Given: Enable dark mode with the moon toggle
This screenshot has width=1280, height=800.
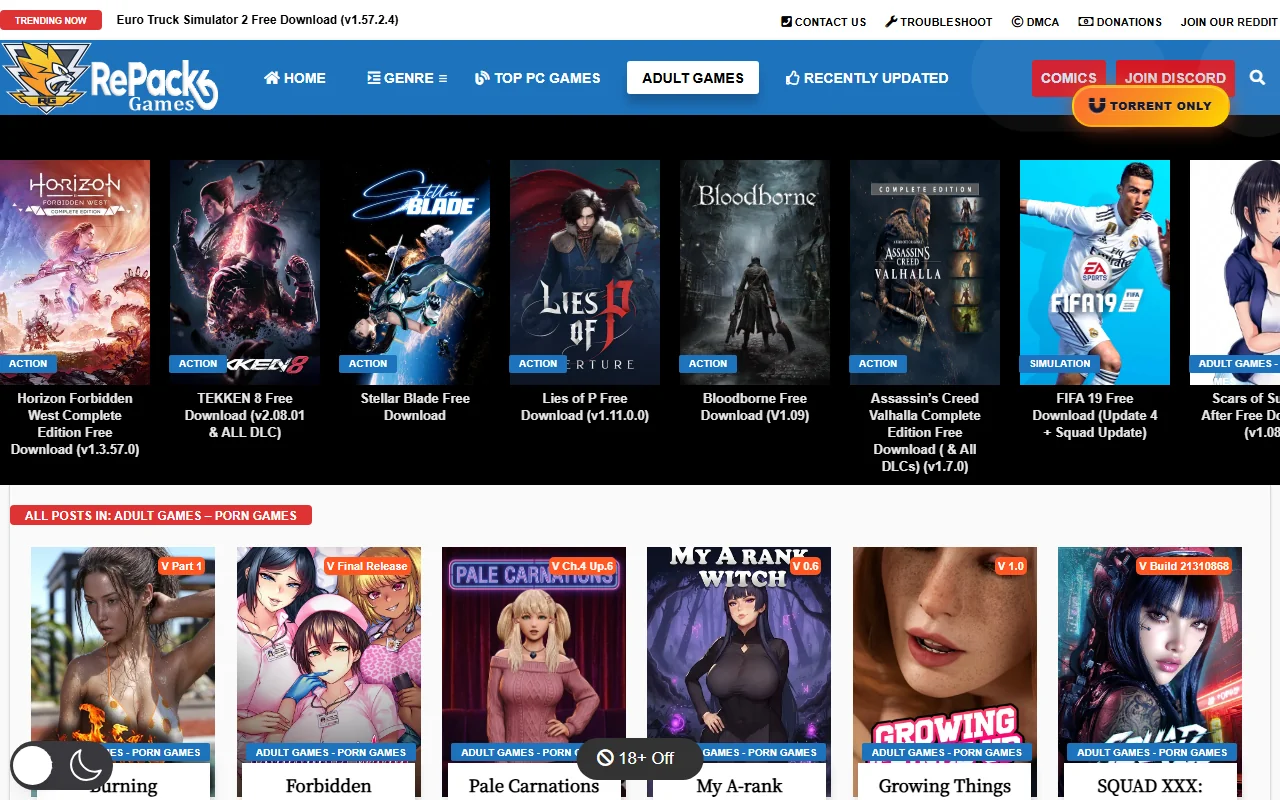Looking at the screenshot, I should point(88,765).
